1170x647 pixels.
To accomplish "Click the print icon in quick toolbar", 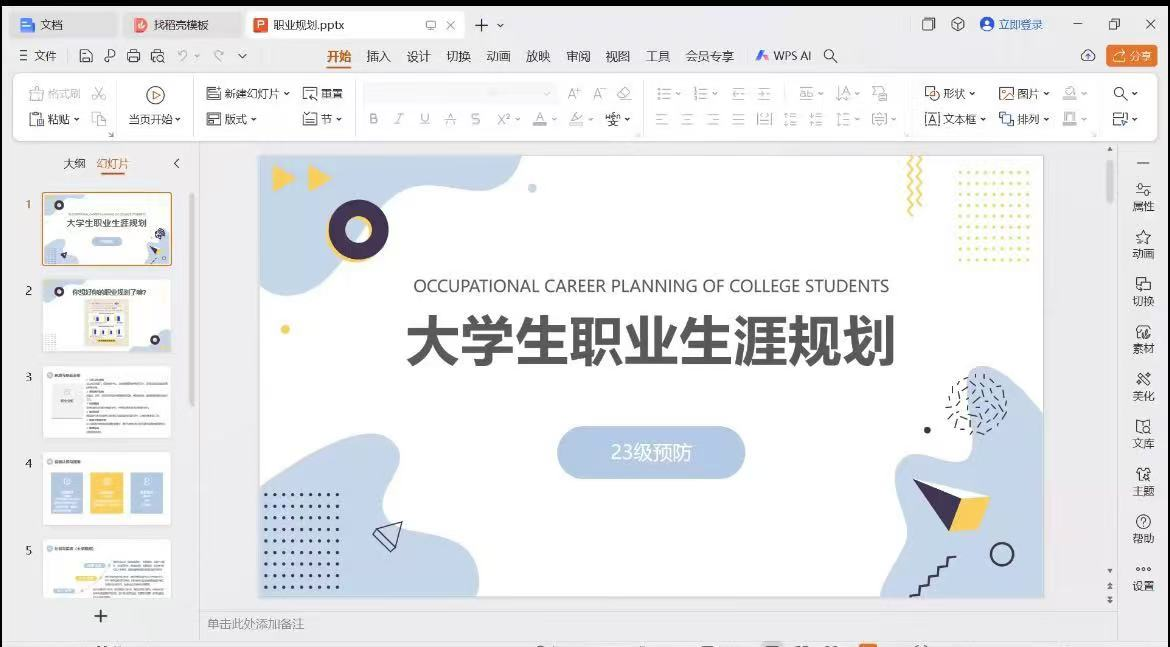I will tap(133, 56).
